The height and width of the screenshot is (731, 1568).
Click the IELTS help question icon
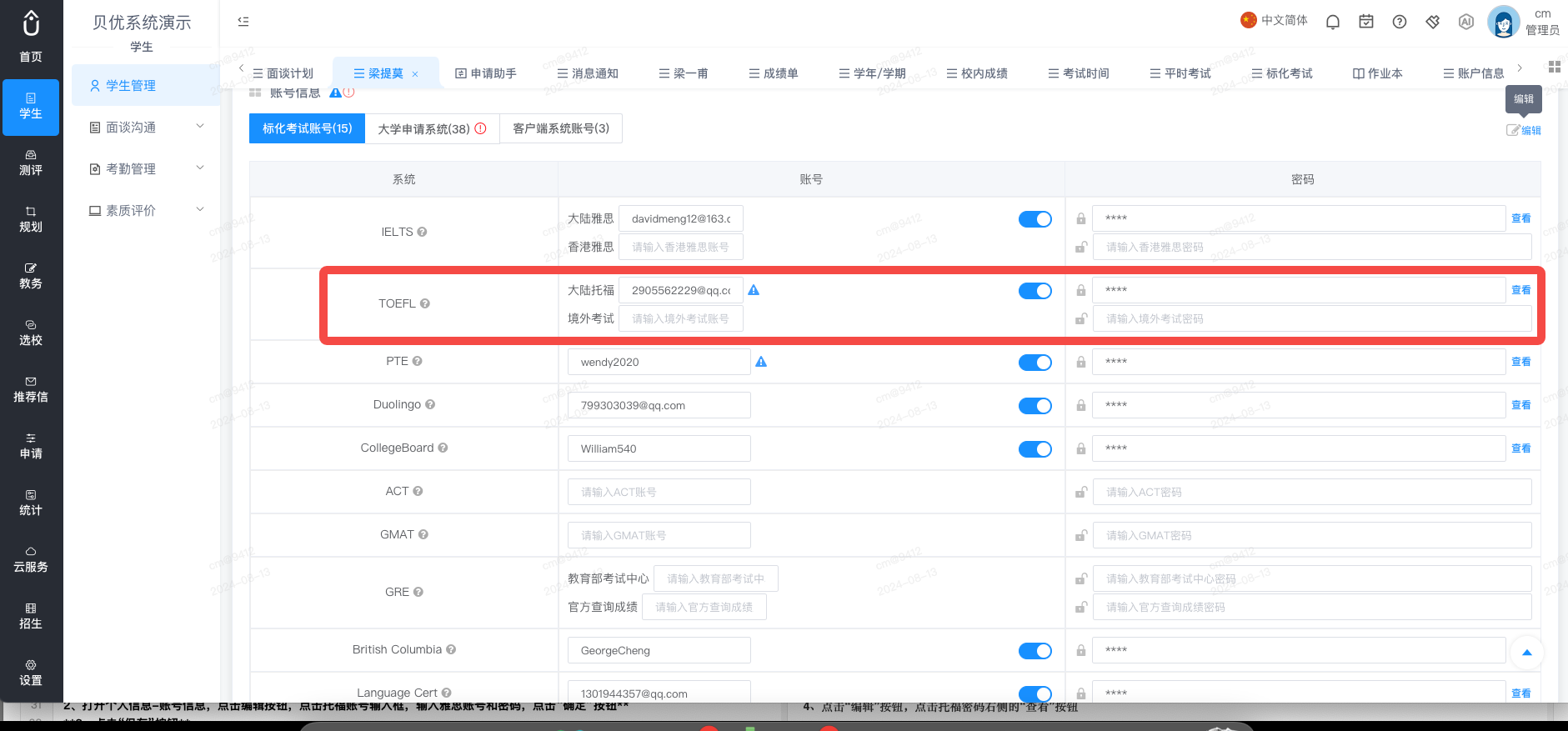pos(422,232)
